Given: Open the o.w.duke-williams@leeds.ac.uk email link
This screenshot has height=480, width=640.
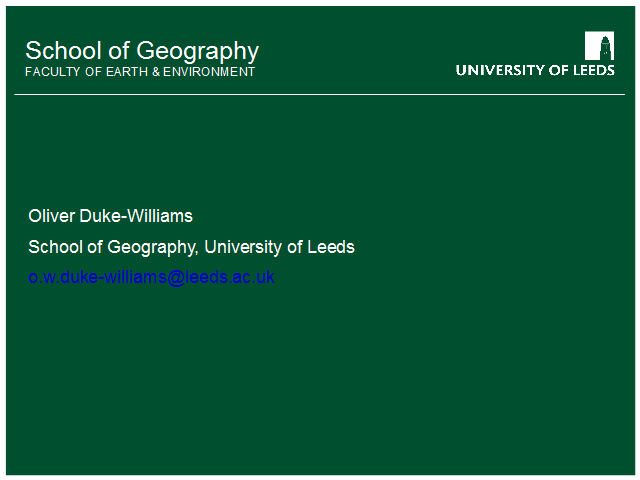Looking at the screenshot, I should pyautogui.click(x=151, y=277).
